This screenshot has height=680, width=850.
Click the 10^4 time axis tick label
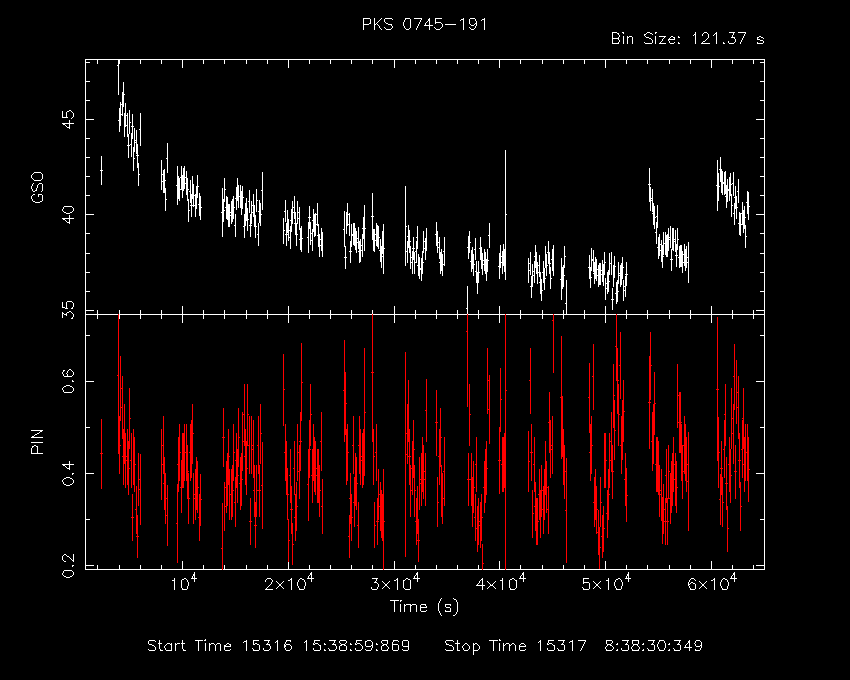click(184, 583)
